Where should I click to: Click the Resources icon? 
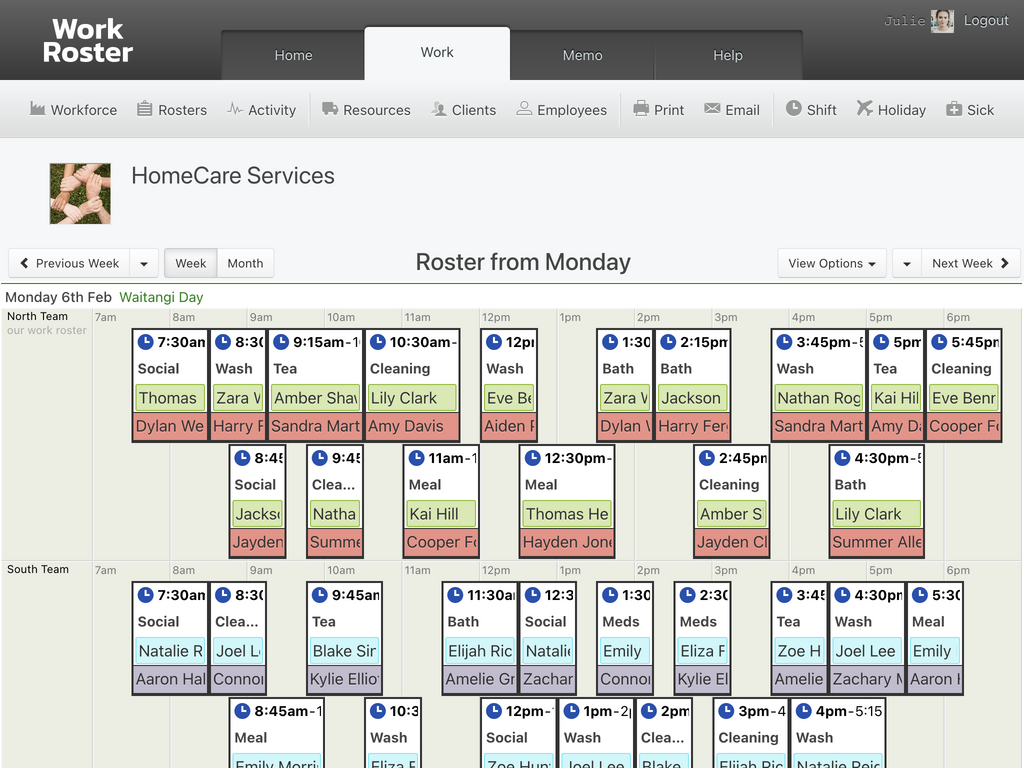(366, 110)
